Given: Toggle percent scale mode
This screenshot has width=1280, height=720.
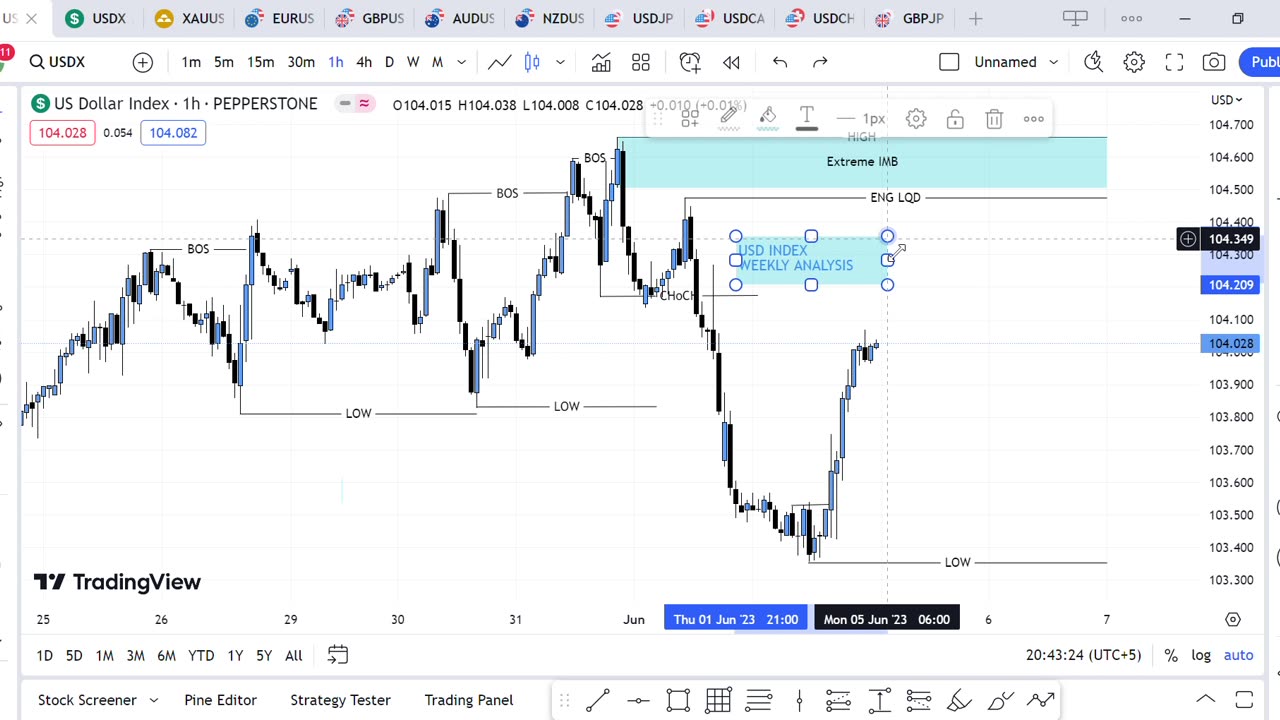Looking at the screenshot, I should point(1171,655).
